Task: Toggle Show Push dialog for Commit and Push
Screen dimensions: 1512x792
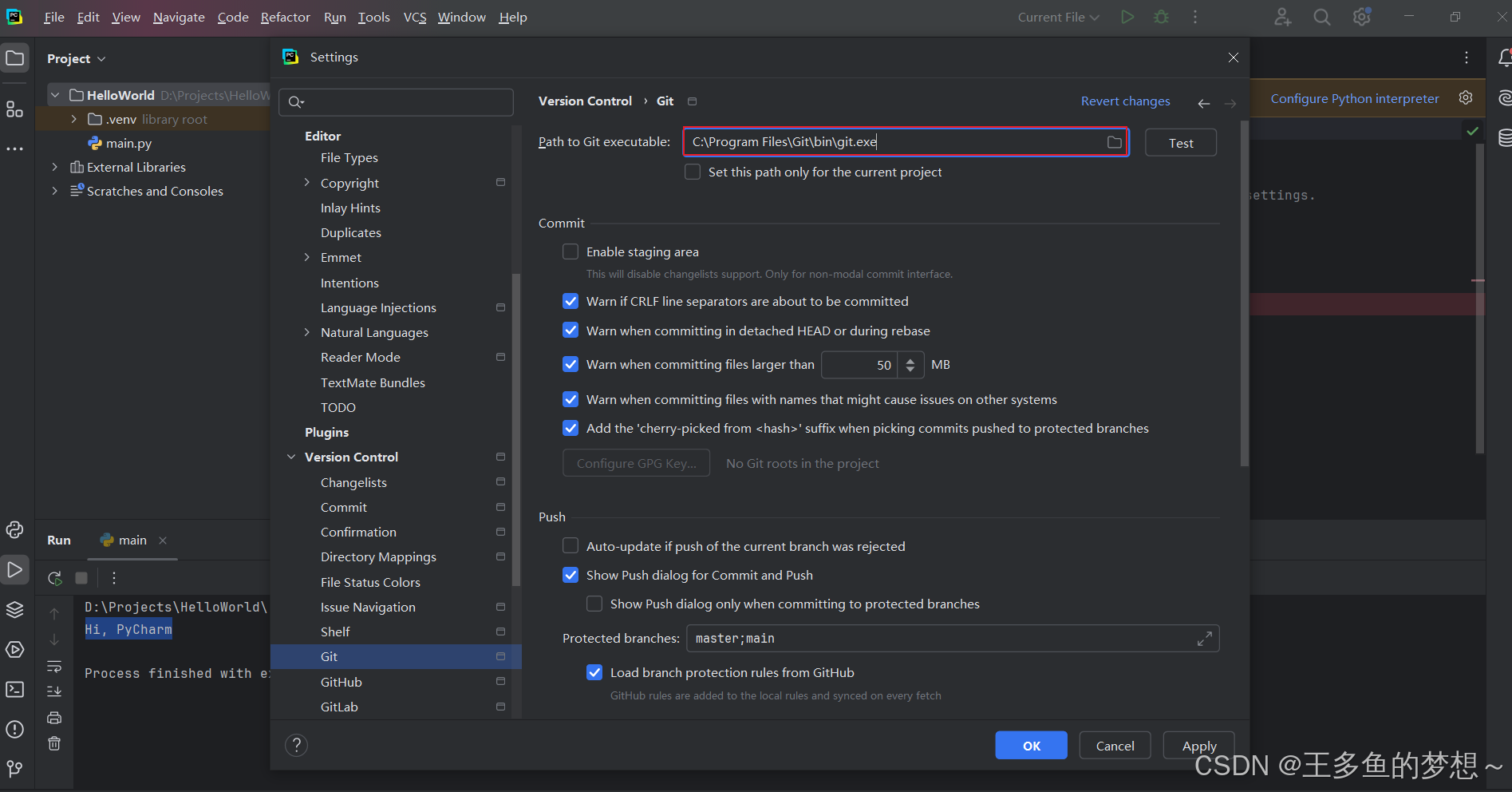Action: click(570, 575)
